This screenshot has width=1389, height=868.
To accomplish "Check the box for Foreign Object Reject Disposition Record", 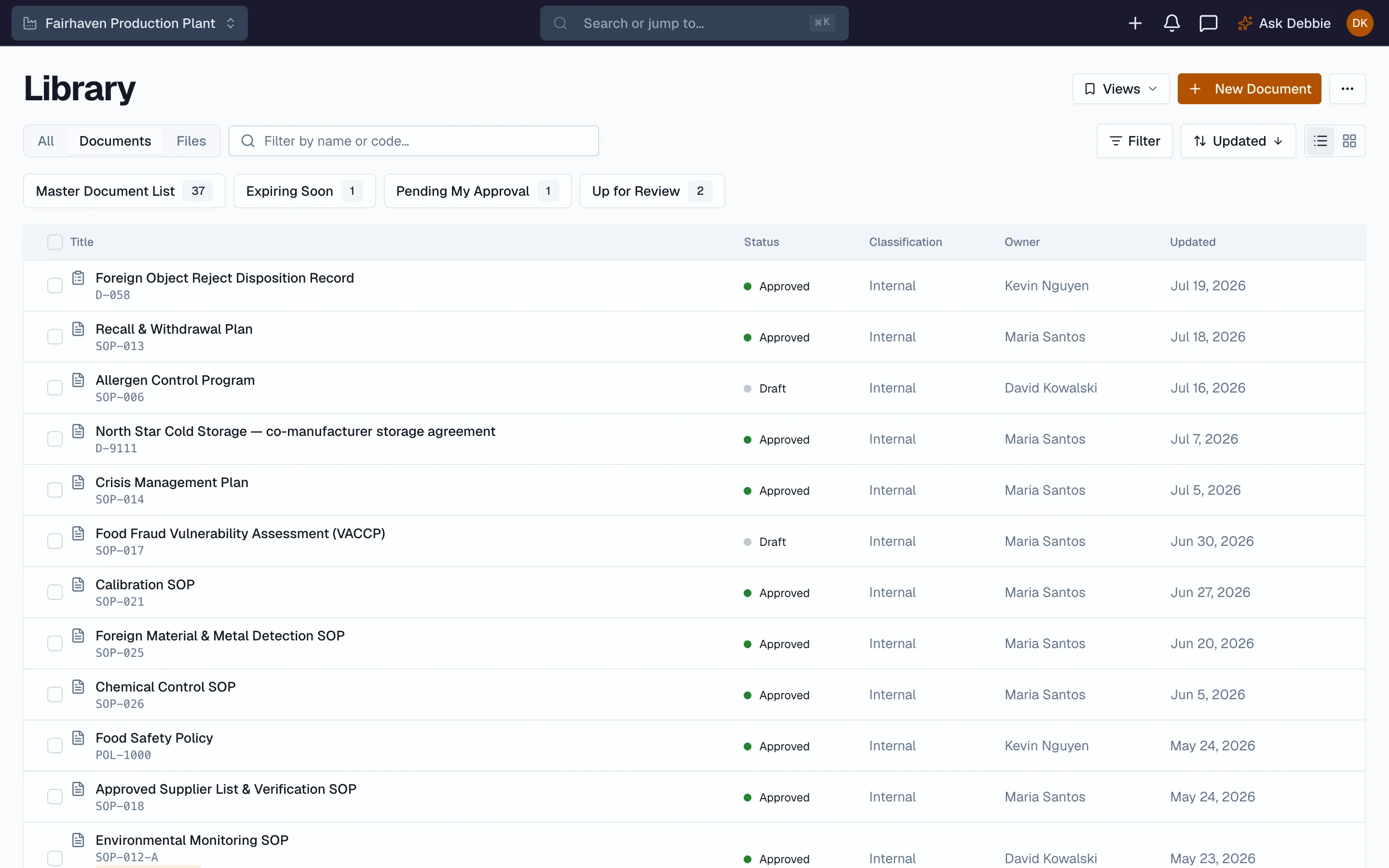I will [x=54, y=285].
